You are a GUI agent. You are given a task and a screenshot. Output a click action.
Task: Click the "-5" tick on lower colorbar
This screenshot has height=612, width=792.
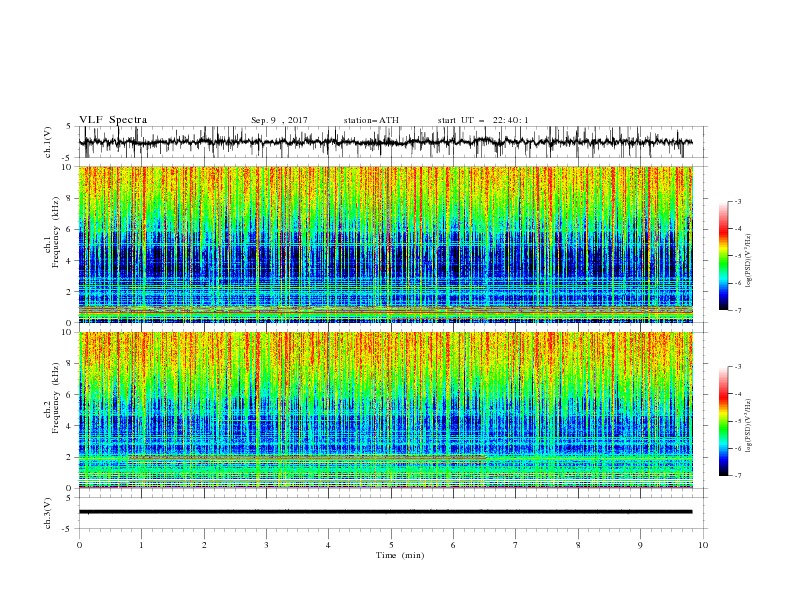click(x=737, y=421)
